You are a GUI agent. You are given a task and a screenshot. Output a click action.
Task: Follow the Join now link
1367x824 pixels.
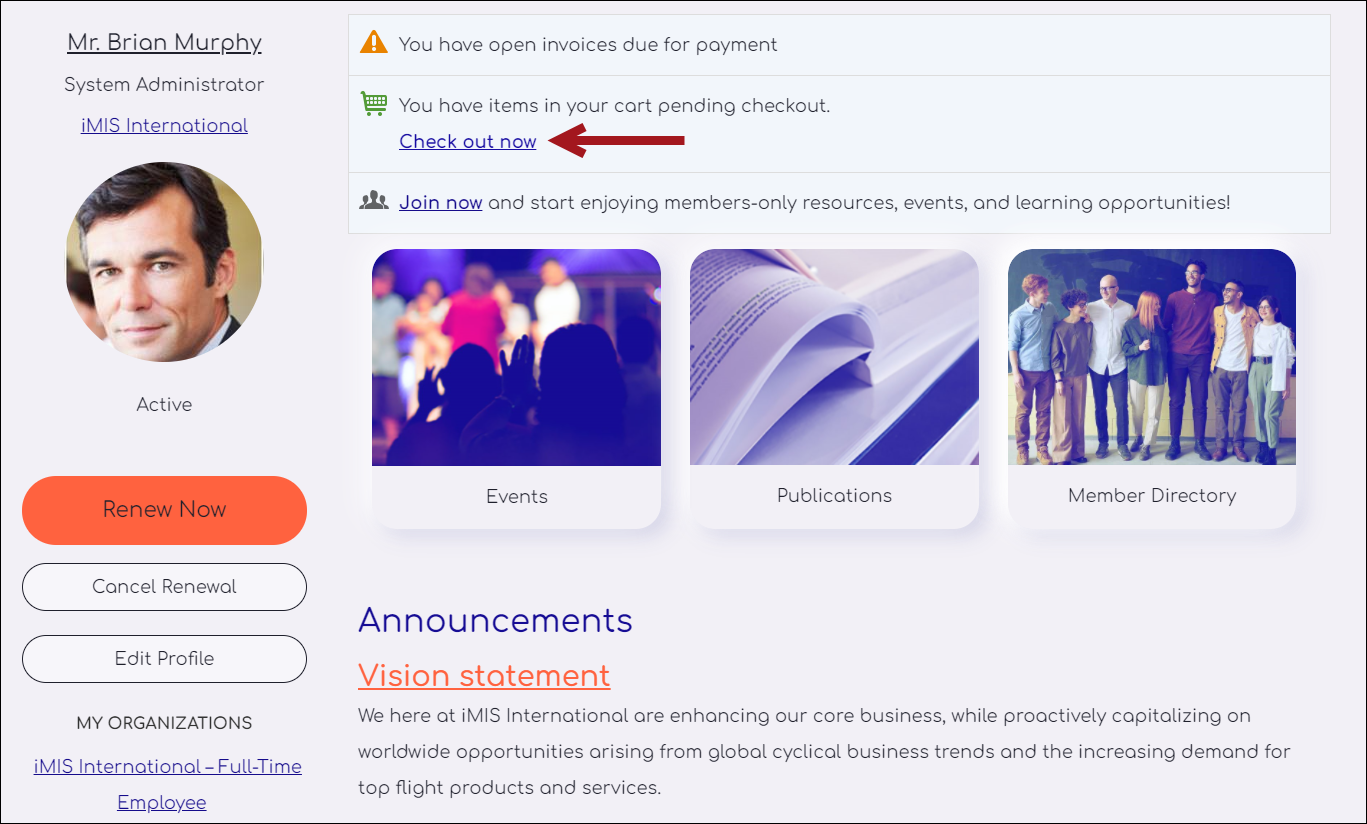point(441,202)
